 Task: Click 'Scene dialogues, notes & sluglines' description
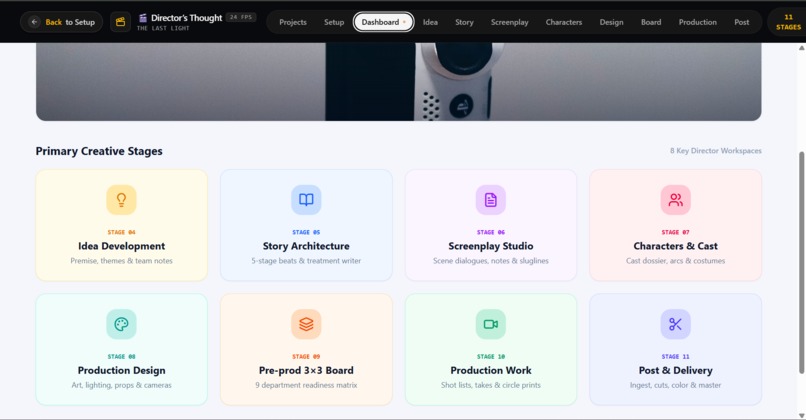(490, 261)
